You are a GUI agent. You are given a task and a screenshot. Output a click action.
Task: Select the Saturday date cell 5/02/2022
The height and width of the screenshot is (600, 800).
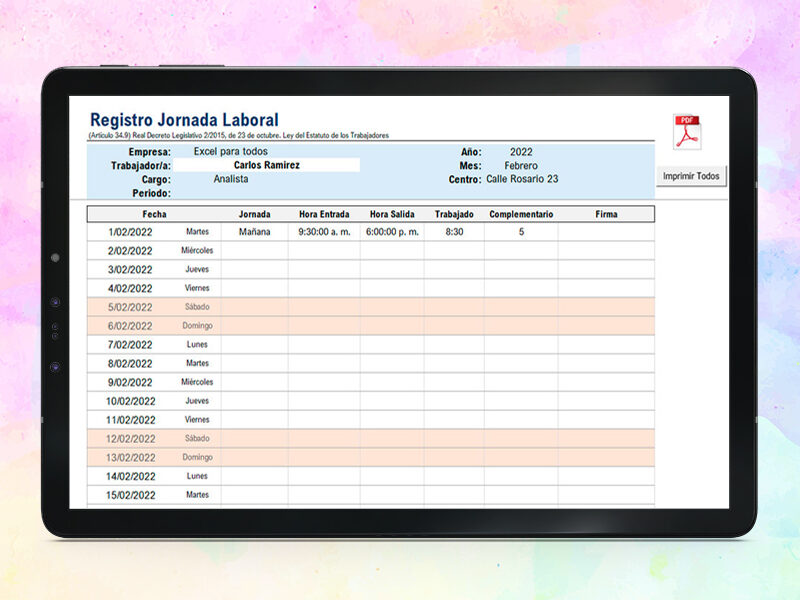pos(130,308)
